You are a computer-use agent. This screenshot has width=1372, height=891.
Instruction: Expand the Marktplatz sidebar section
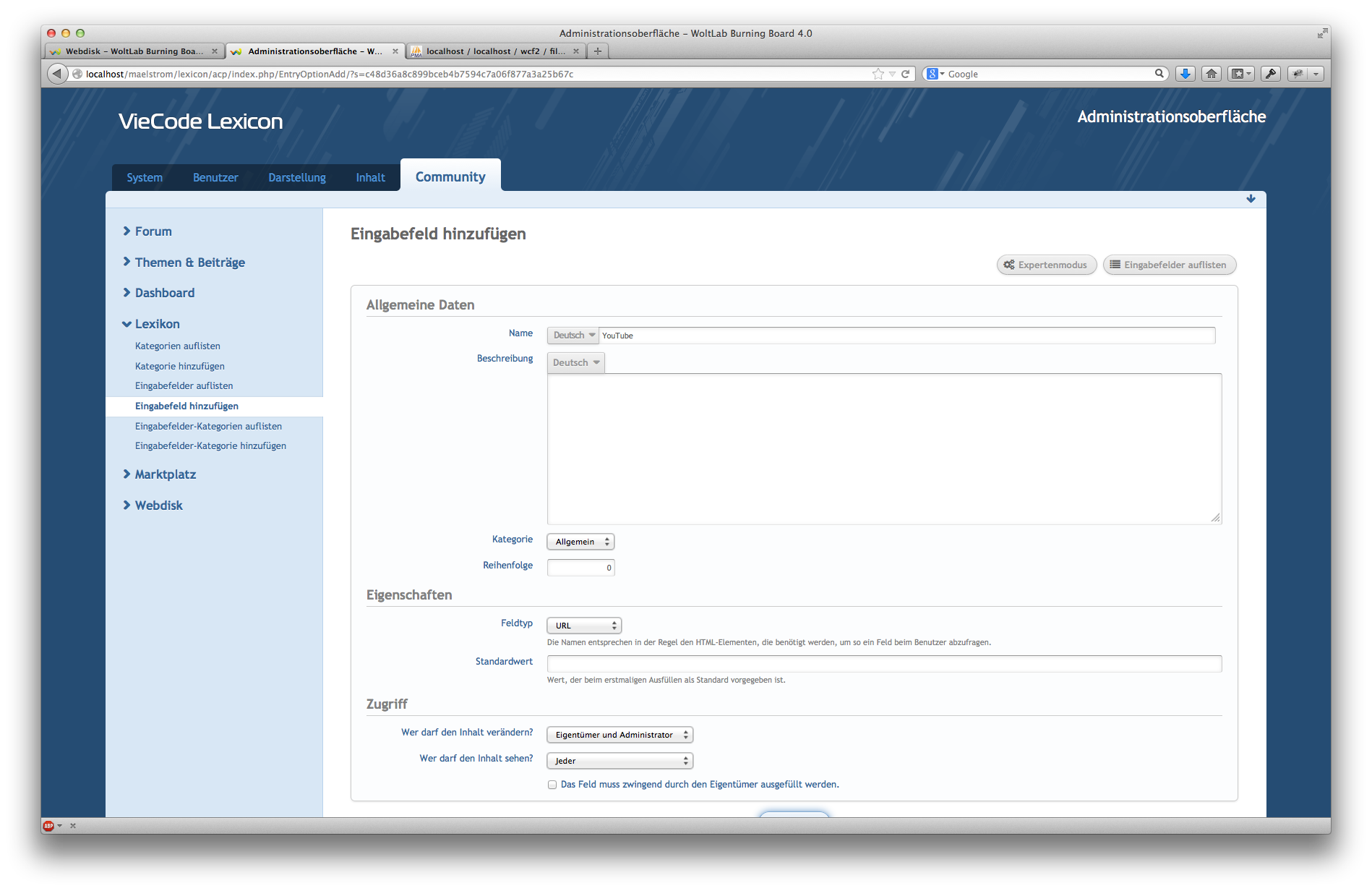165,474
